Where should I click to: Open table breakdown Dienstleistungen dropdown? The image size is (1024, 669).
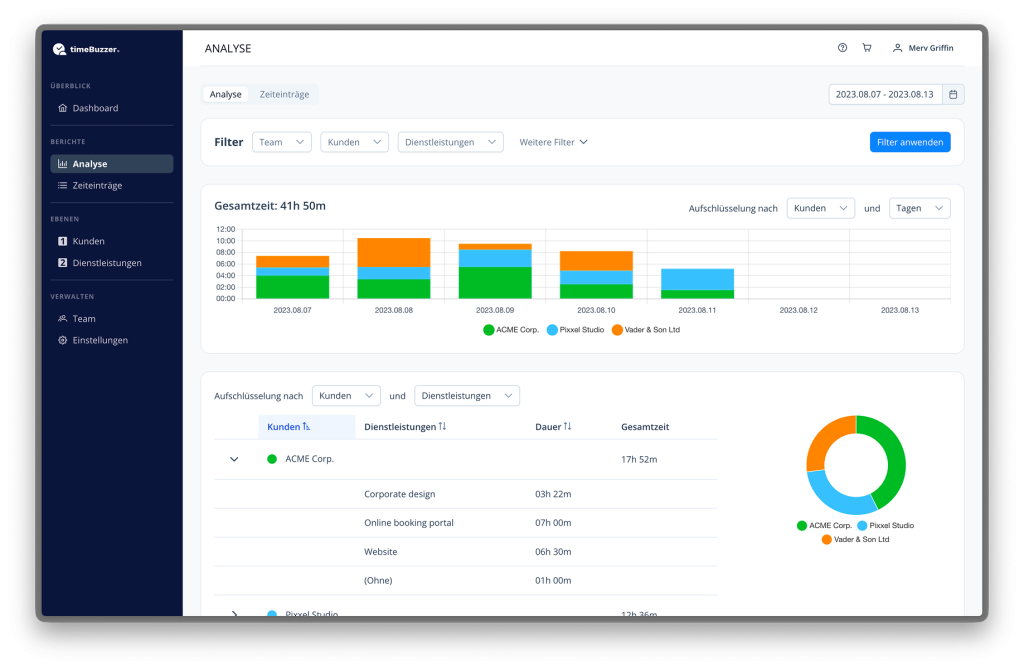click(467, 395)
